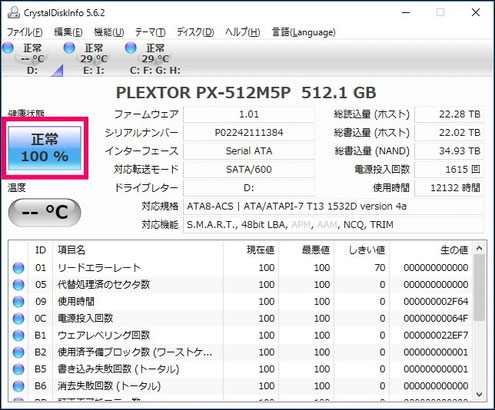Click status orb for 05 代替処理済のセクタ数 row
Image resolution: width=495 pixels, height=410 pixels.
[18, 285]
